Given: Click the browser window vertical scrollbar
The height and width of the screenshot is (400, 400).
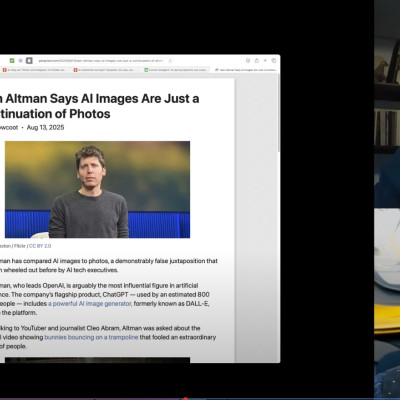Looking at the screenshot, I should coord(279,113).
